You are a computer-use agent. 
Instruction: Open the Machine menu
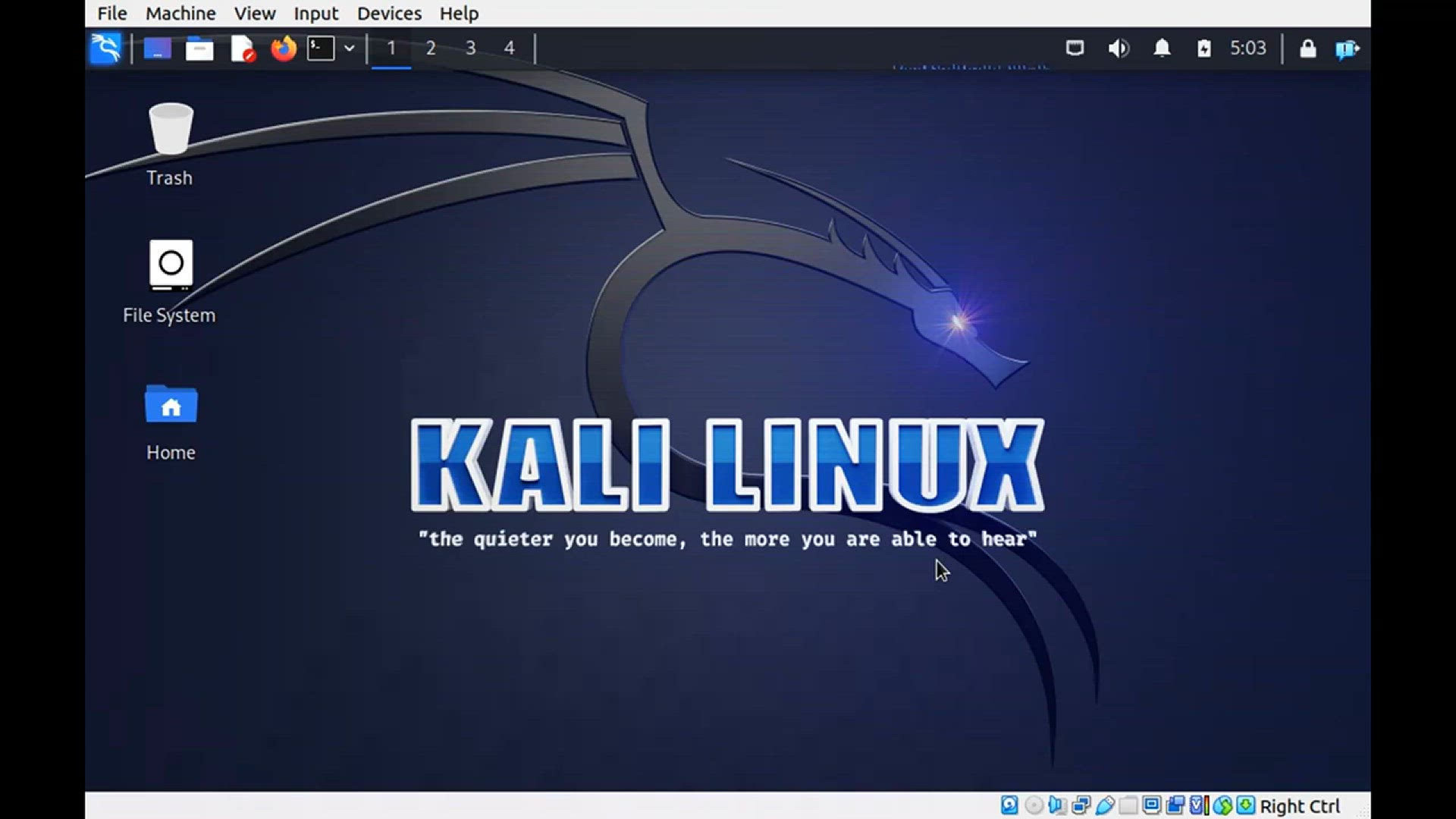(180, 14)
